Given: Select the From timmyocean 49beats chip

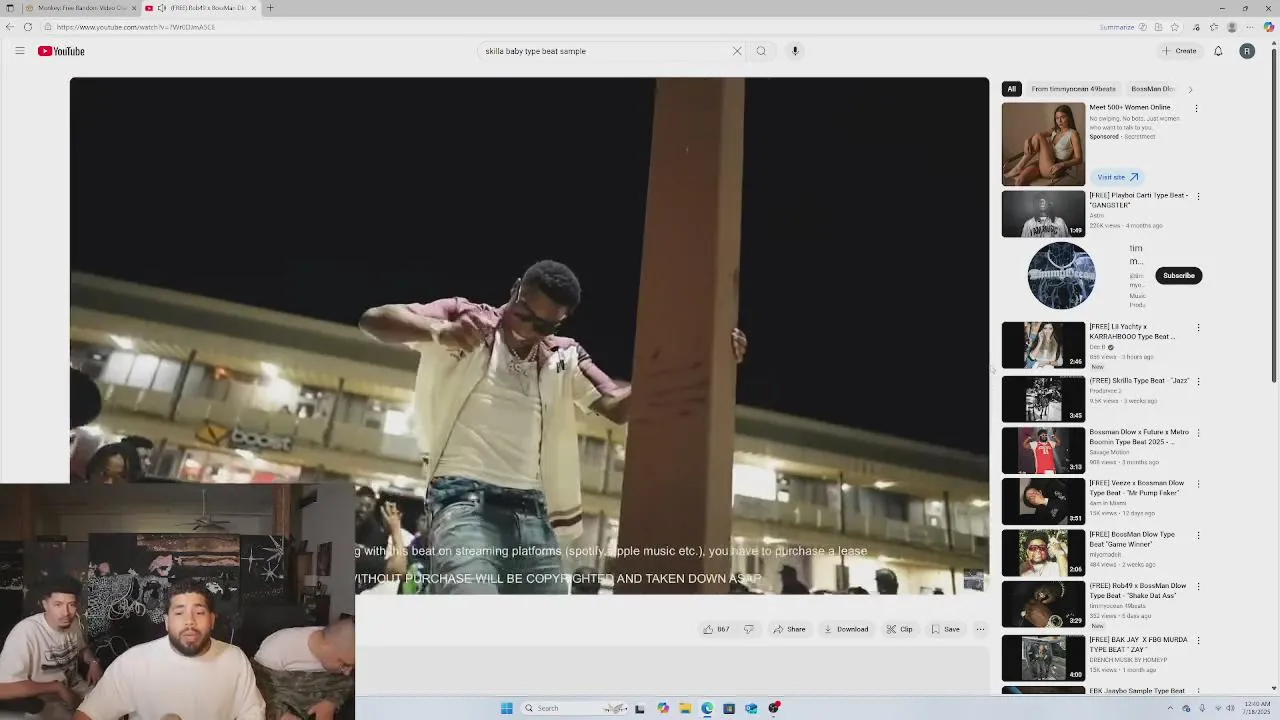Looking at the screenshot, I should coord(1073,89).
